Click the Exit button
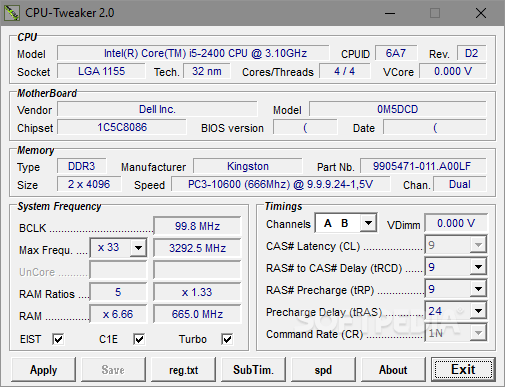Viewport: 505px width, 387px height. 463,370
